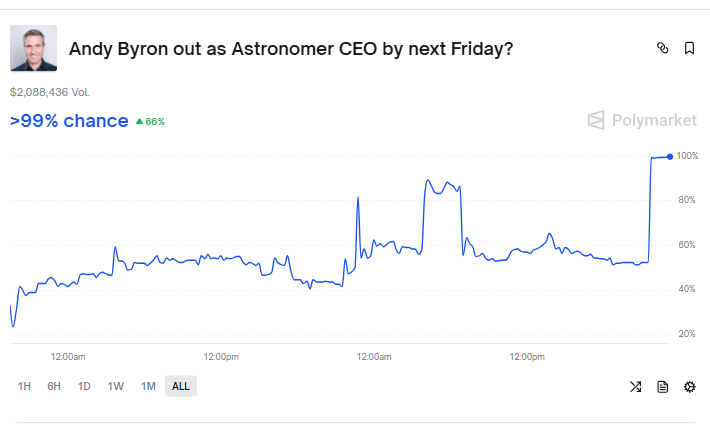
Task: Select the ALL time range
Action: (x=181, y=386)
